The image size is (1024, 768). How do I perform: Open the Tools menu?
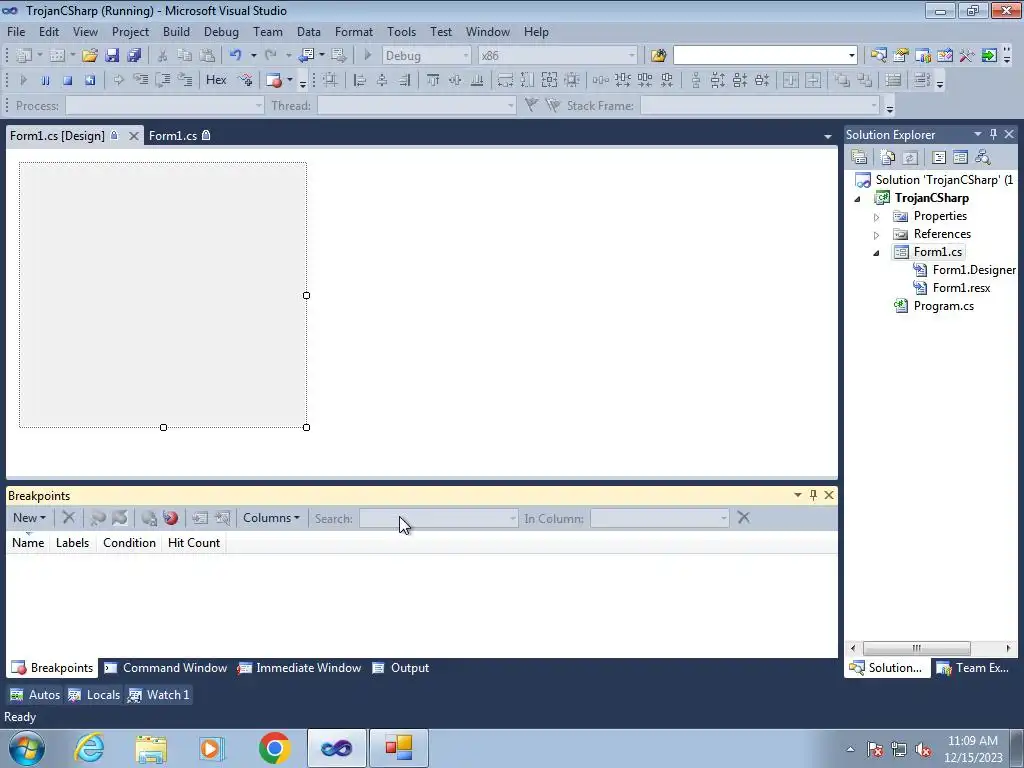401,31
